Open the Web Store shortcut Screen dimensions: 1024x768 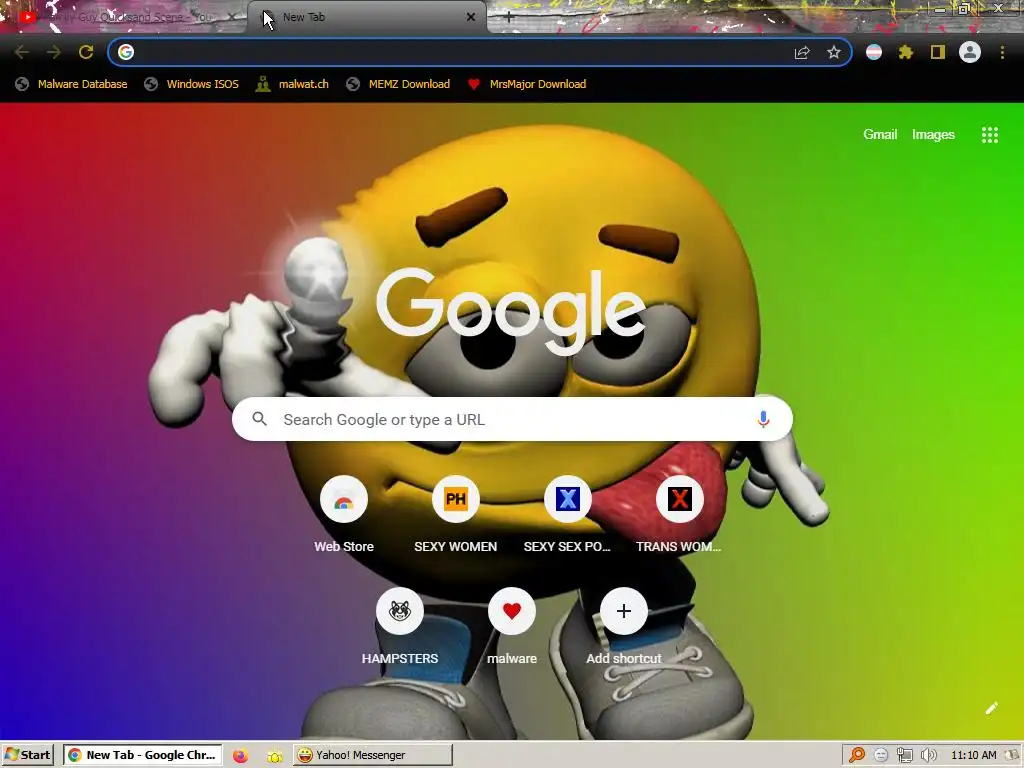click(344, 515)
